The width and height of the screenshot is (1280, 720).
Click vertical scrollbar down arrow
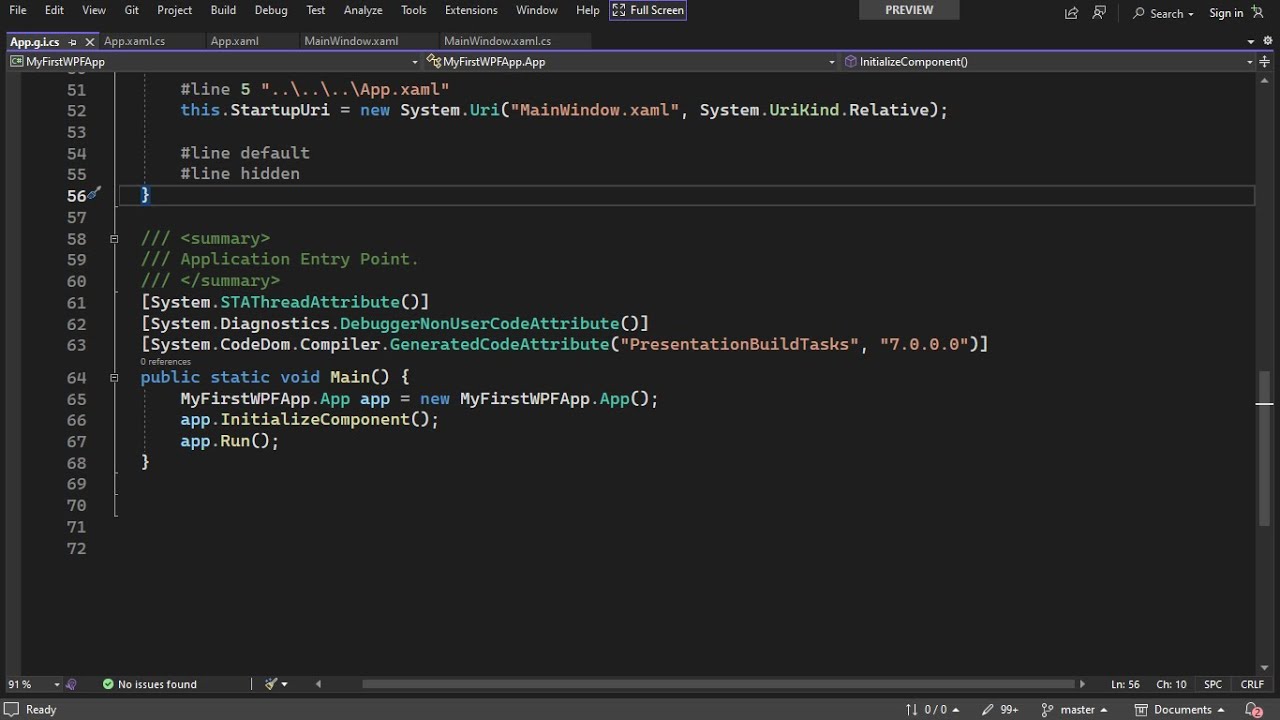[1264, 668]
